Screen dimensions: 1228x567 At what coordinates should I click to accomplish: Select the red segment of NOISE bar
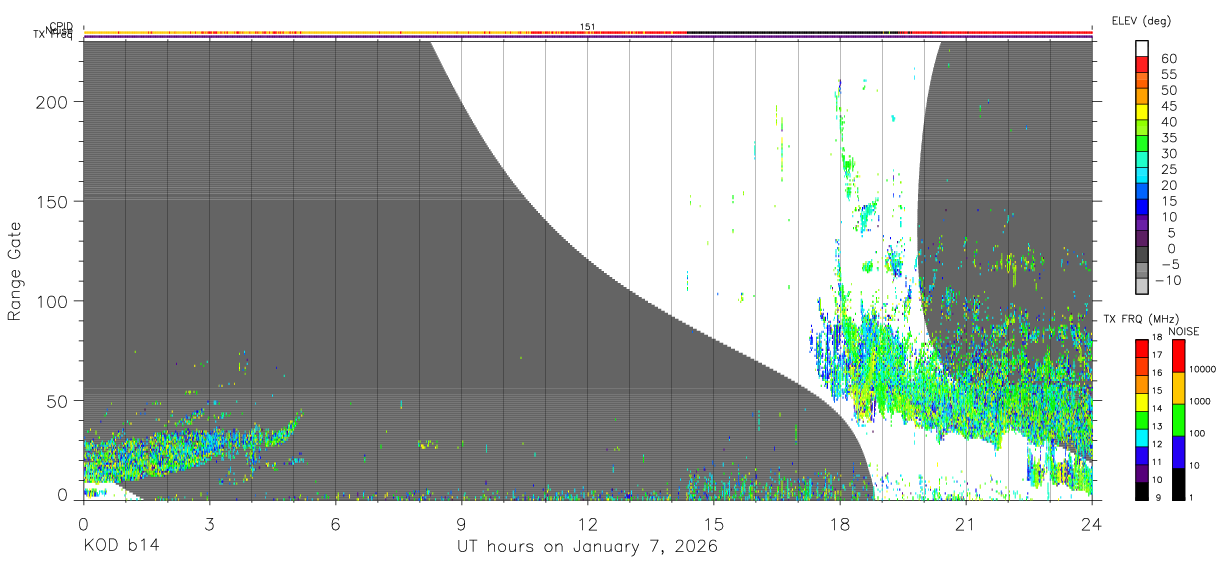click(1178, 356)
